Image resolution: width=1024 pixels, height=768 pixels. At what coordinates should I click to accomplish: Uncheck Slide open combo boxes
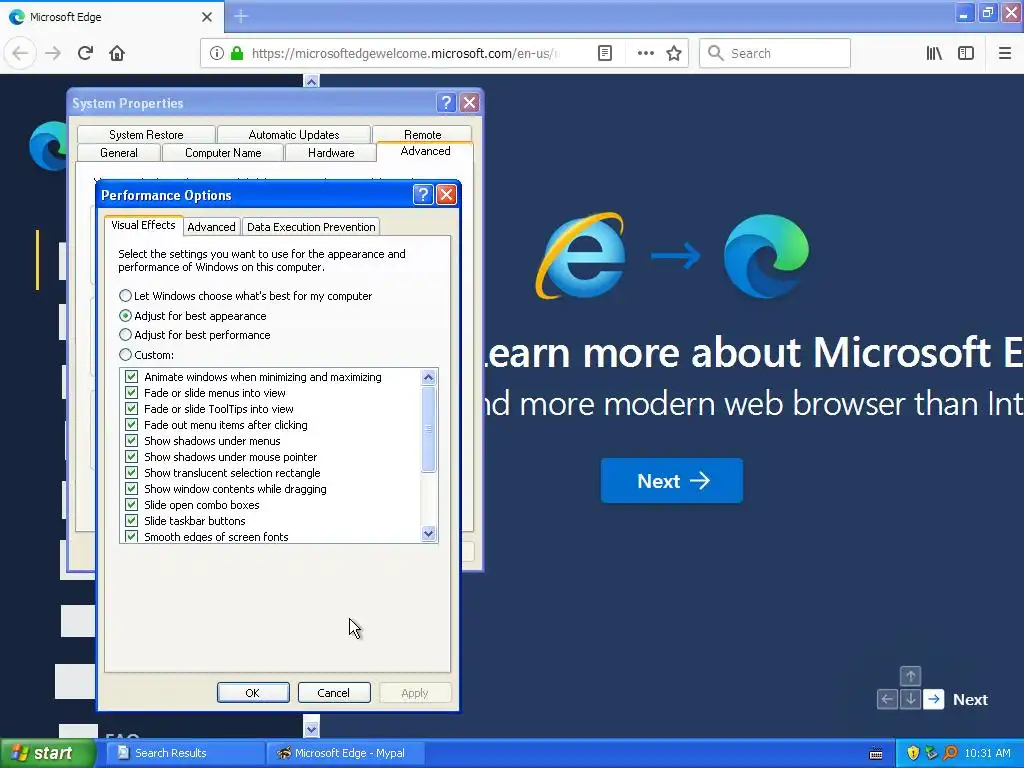pyautogui.click(x=131, y=505)
